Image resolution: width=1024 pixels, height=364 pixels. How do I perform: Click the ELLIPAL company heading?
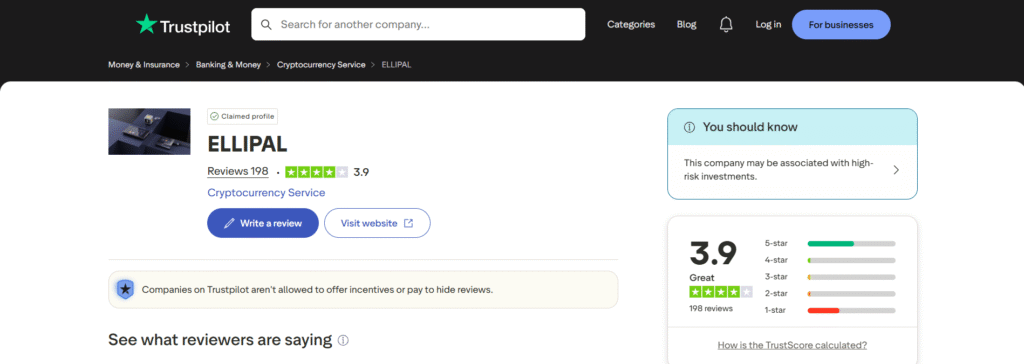(247, 144)
